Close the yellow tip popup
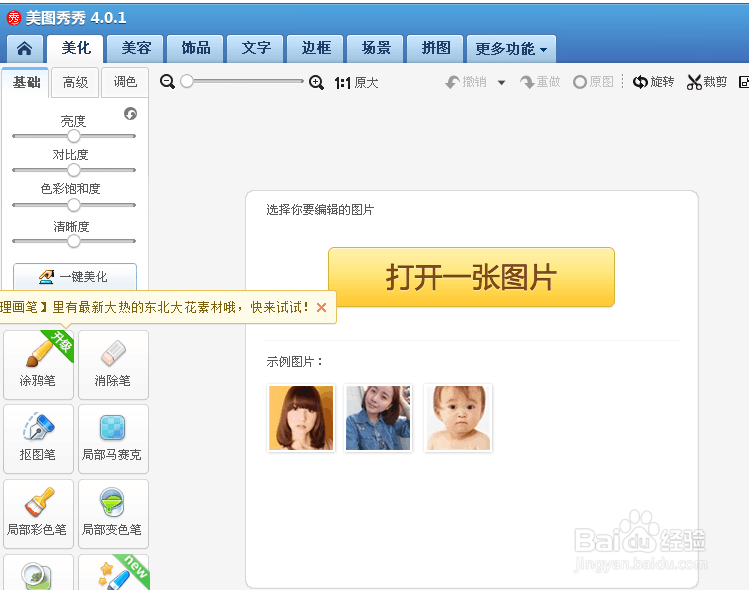This screenshot has height=590, width=749. click(x=321, y=308)
